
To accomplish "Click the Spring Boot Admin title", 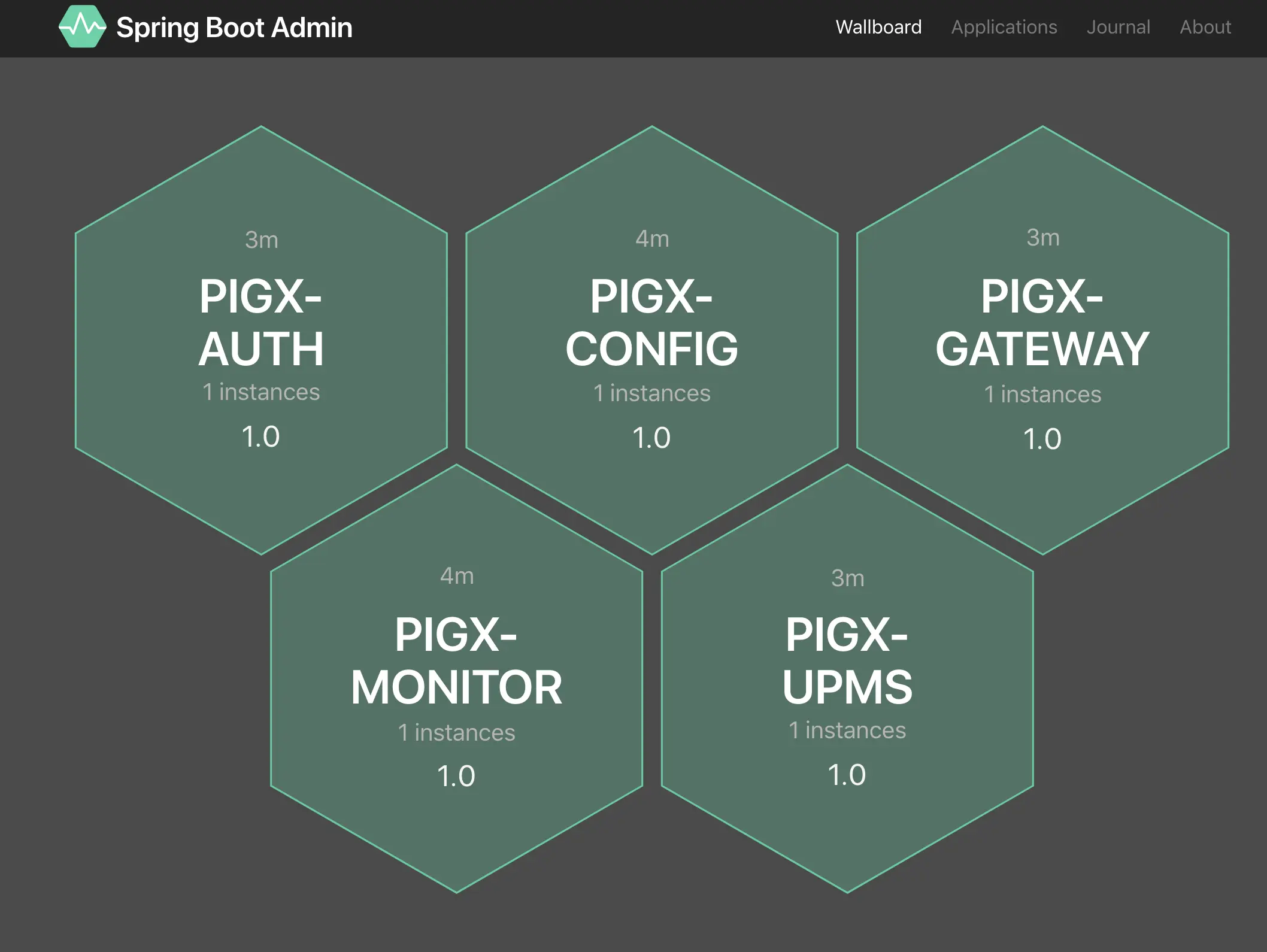I will click(234, 28).
